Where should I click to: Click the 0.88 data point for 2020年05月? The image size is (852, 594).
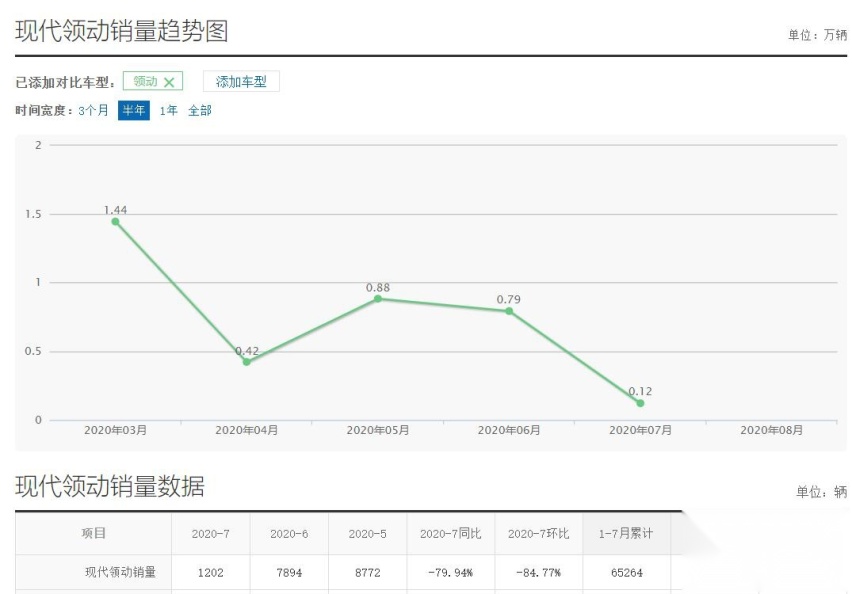[x=378, y=298]
